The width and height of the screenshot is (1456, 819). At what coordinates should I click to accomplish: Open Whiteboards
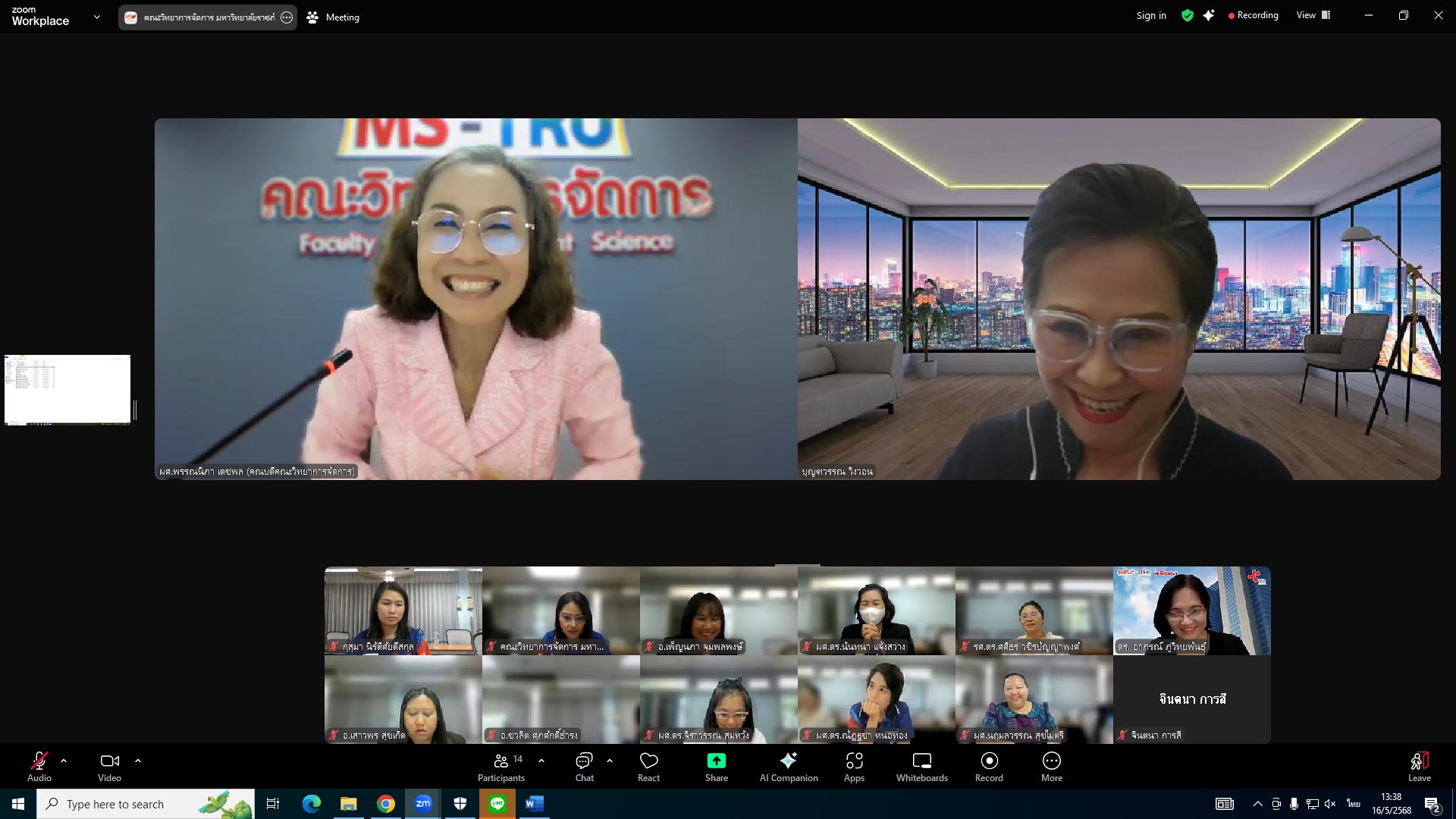click(921, 766)
